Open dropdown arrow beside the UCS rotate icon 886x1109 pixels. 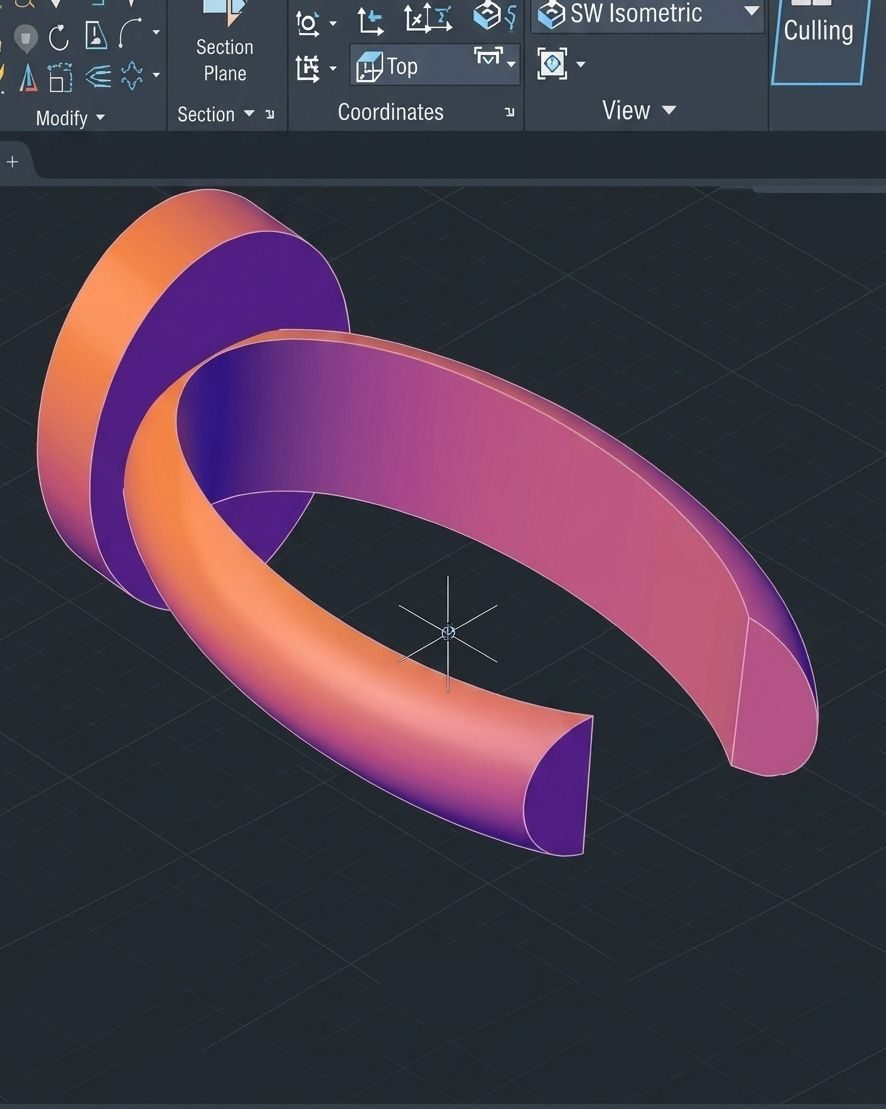click(332, 23)
